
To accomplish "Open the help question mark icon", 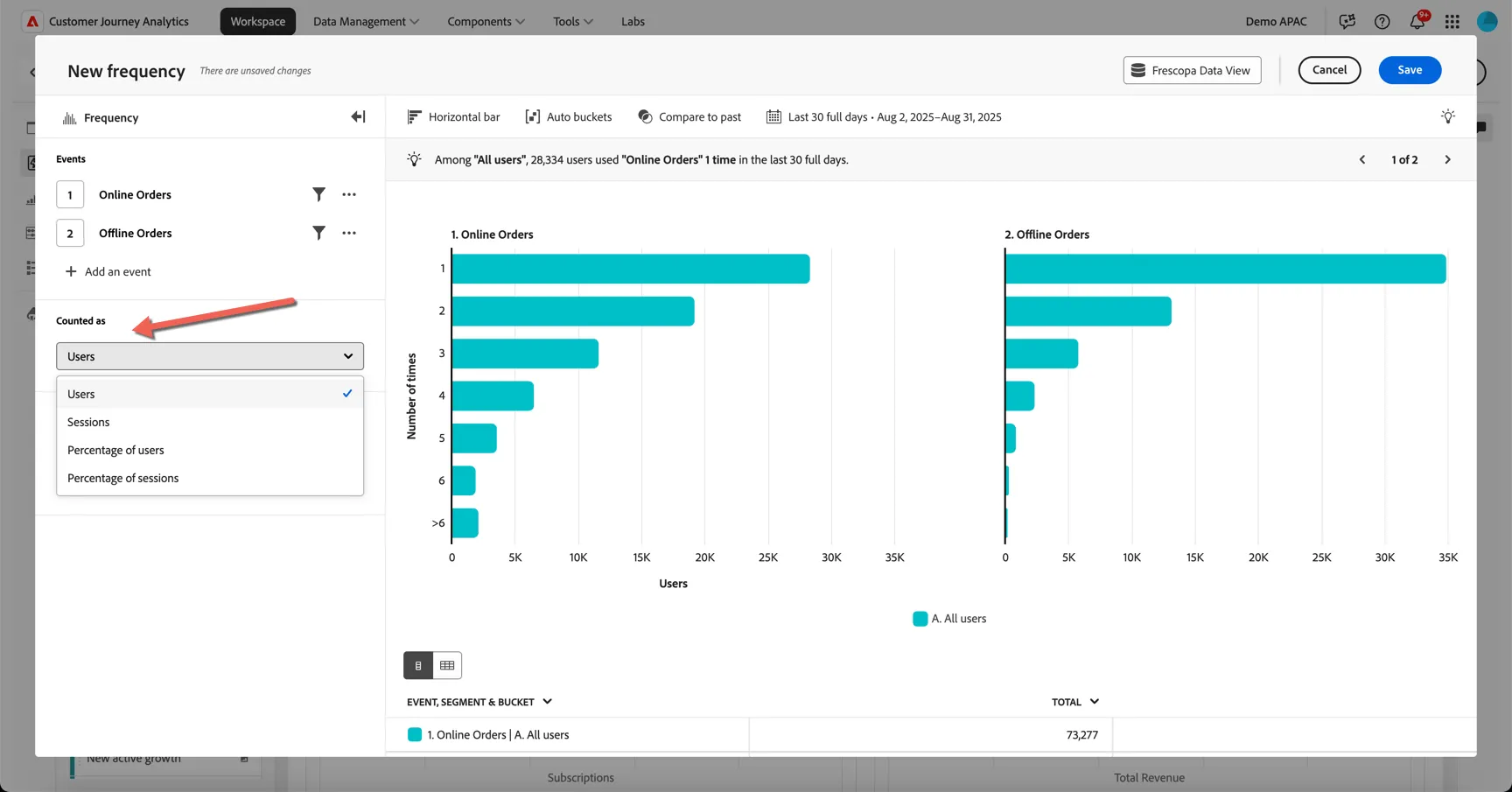I will tap(1382, 21).
